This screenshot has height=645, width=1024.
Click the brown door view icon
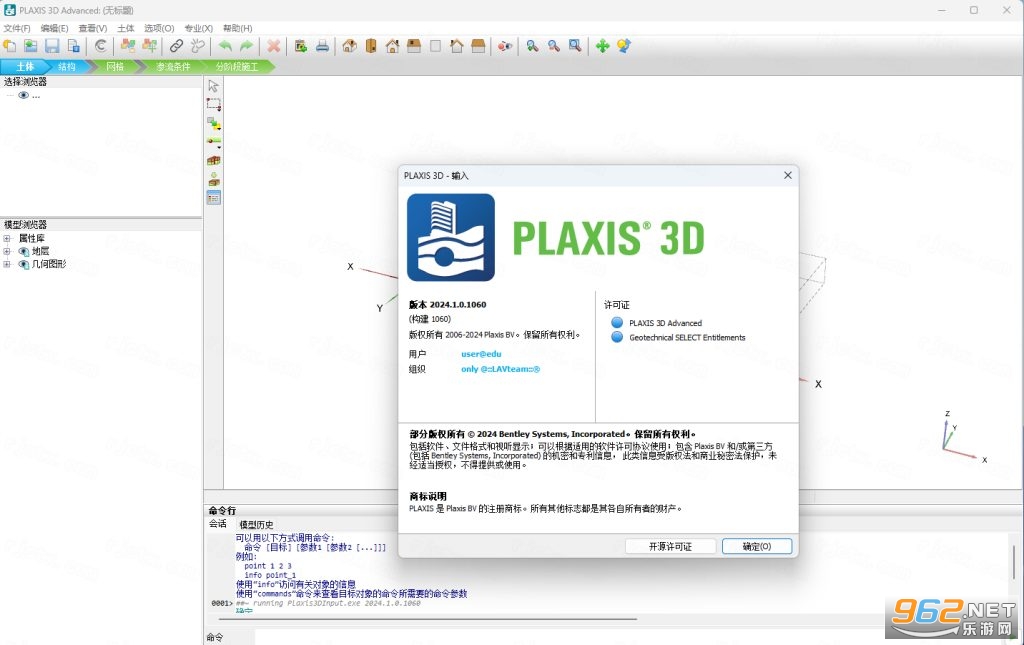click(371, 46)
